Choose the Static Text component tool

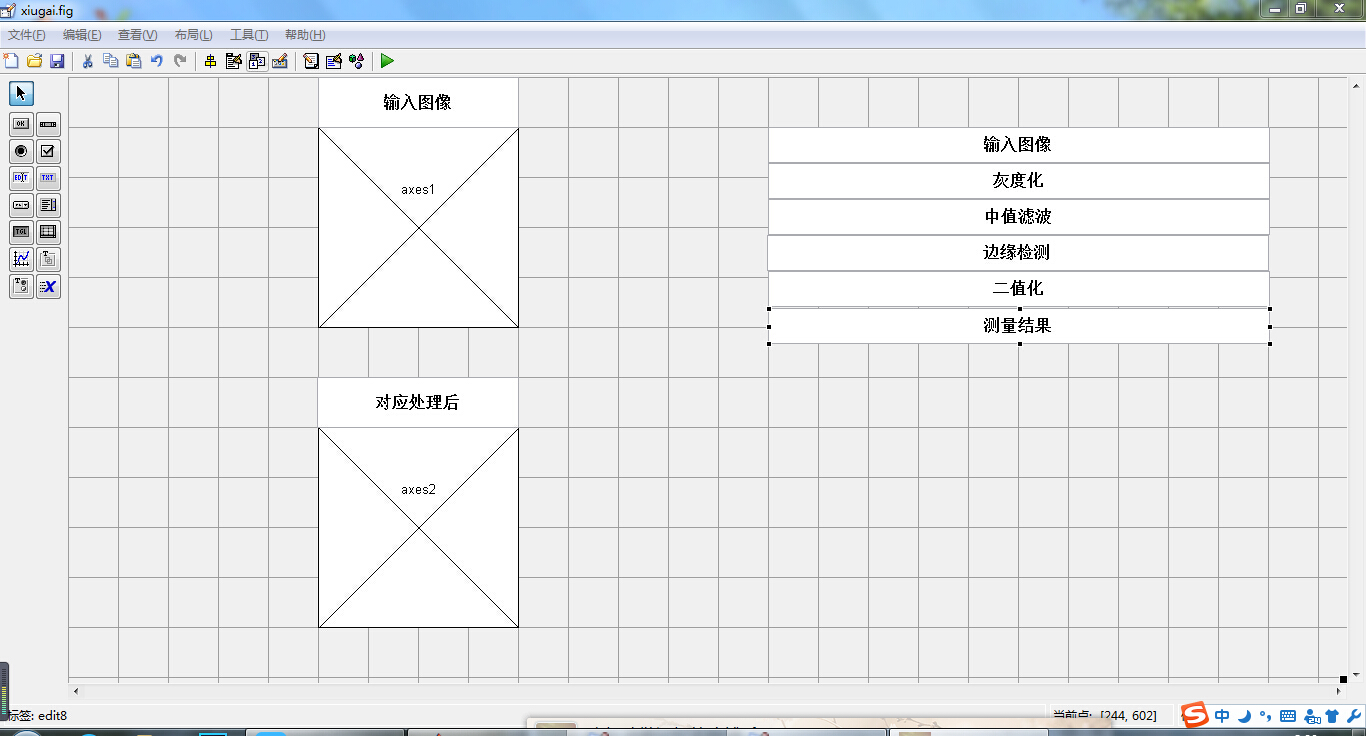pyautogui.click(x=48, y=178)
